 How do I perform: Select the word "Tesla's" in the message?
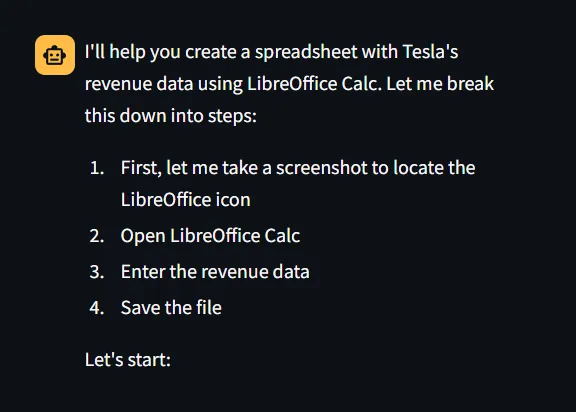(x=430, y=51)
